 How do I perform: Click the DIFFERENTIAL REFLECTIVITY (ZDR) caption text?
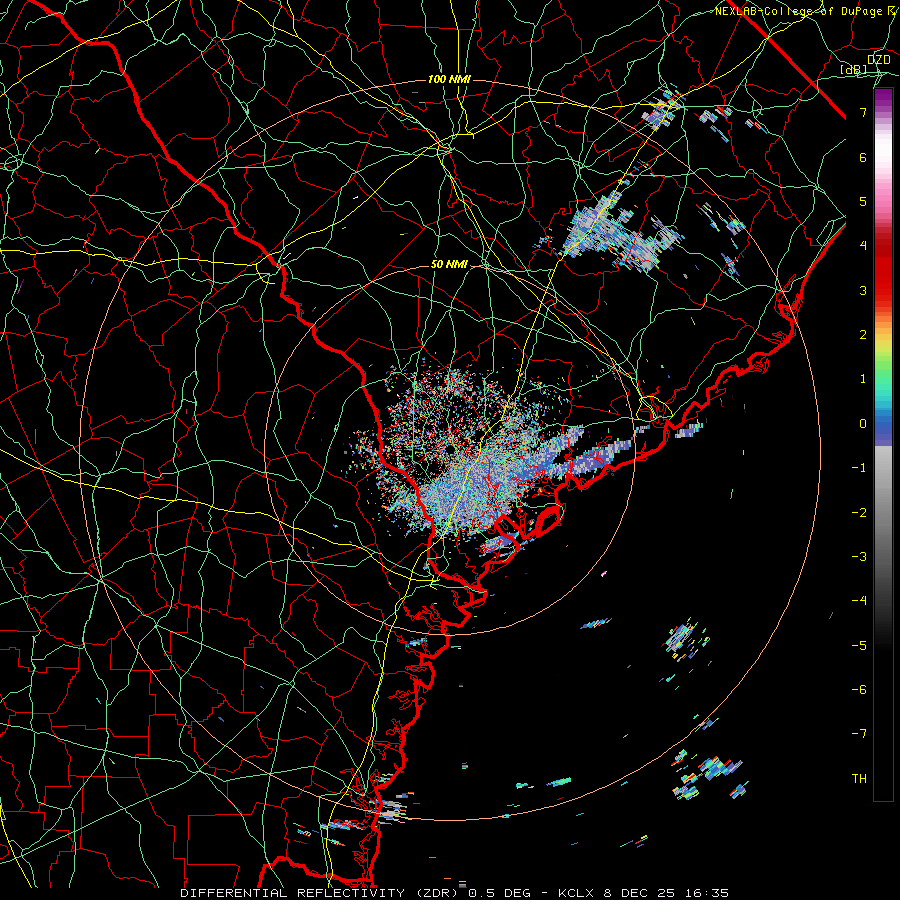coord(321,893)
